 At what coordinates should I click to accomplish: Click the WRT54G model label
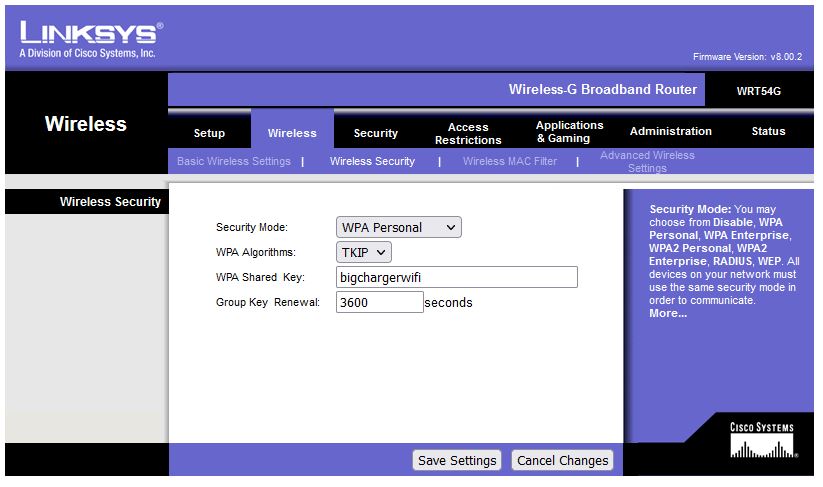758,91
